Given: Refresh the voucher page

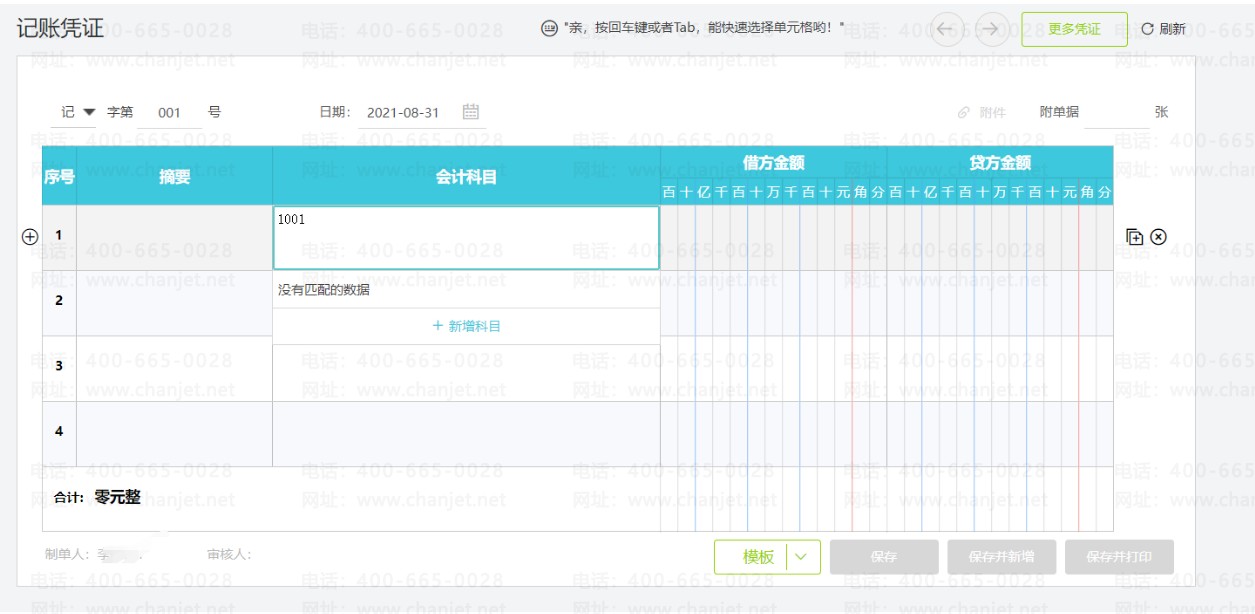Looking at the screenshot, I should (x=1163, y=29).
